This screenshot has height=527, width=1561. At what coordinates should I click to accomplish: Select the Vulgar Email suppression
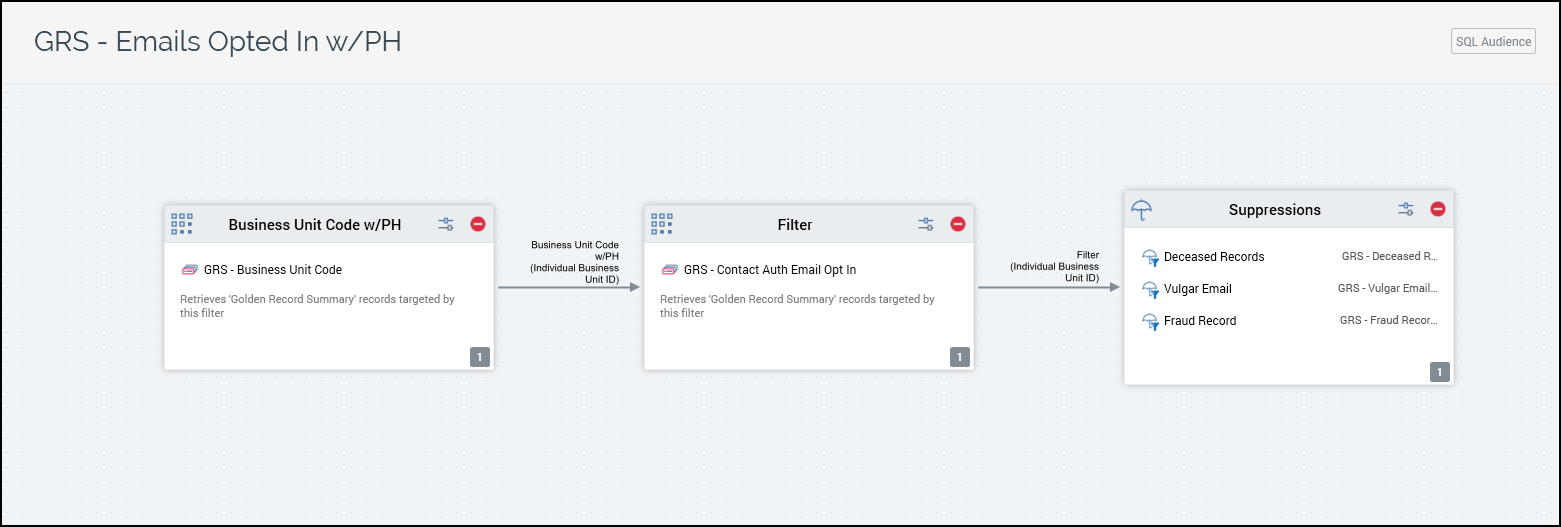tap(1197, 289)
